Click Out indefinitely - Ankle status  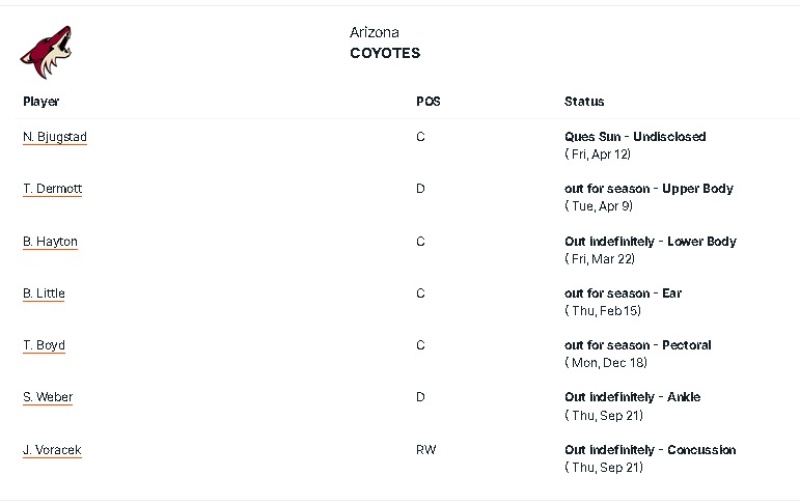(632, 397)
